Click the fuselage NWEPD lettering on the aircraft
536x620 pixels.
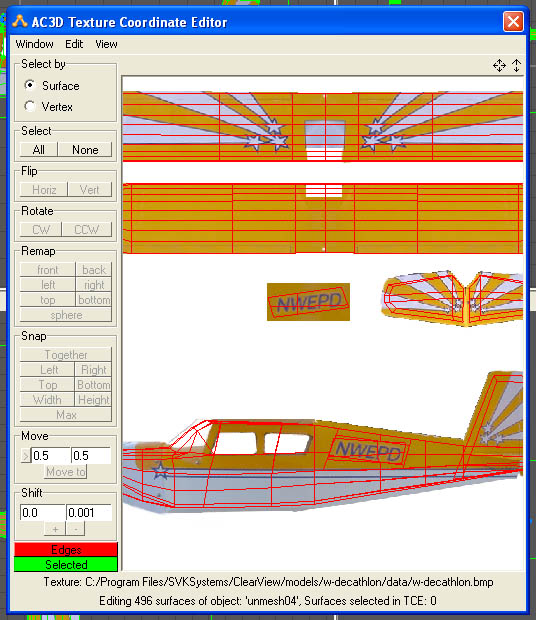click(368, 451)
